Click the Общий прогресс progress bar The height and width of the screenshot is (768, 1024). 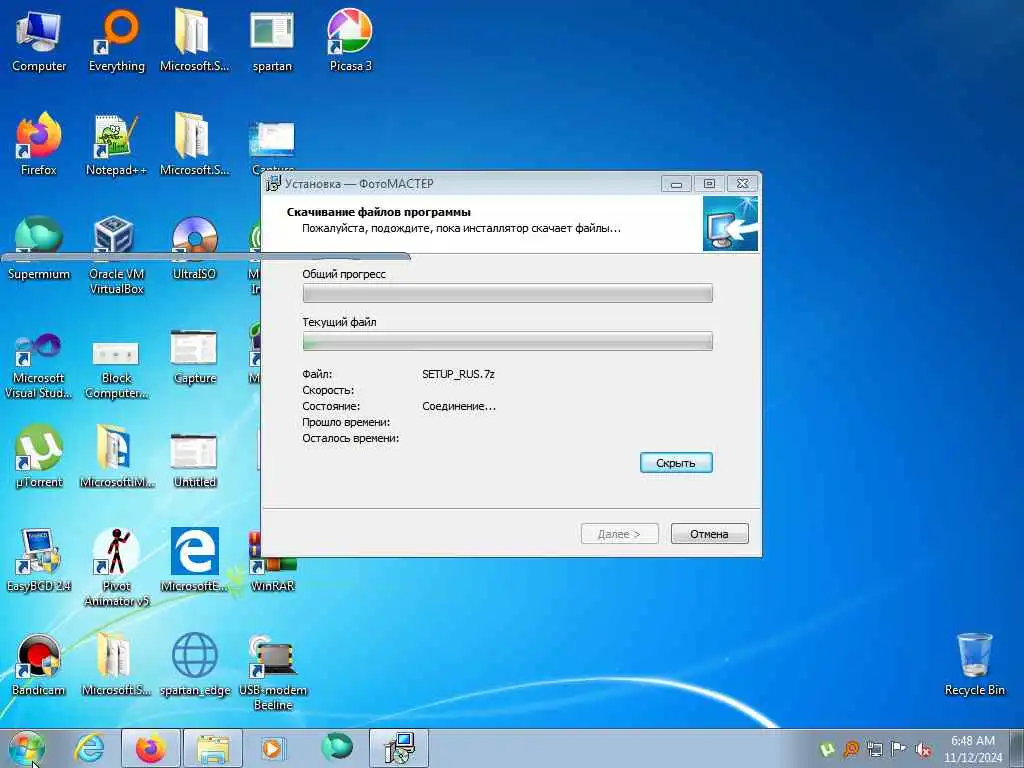[507, 293]
